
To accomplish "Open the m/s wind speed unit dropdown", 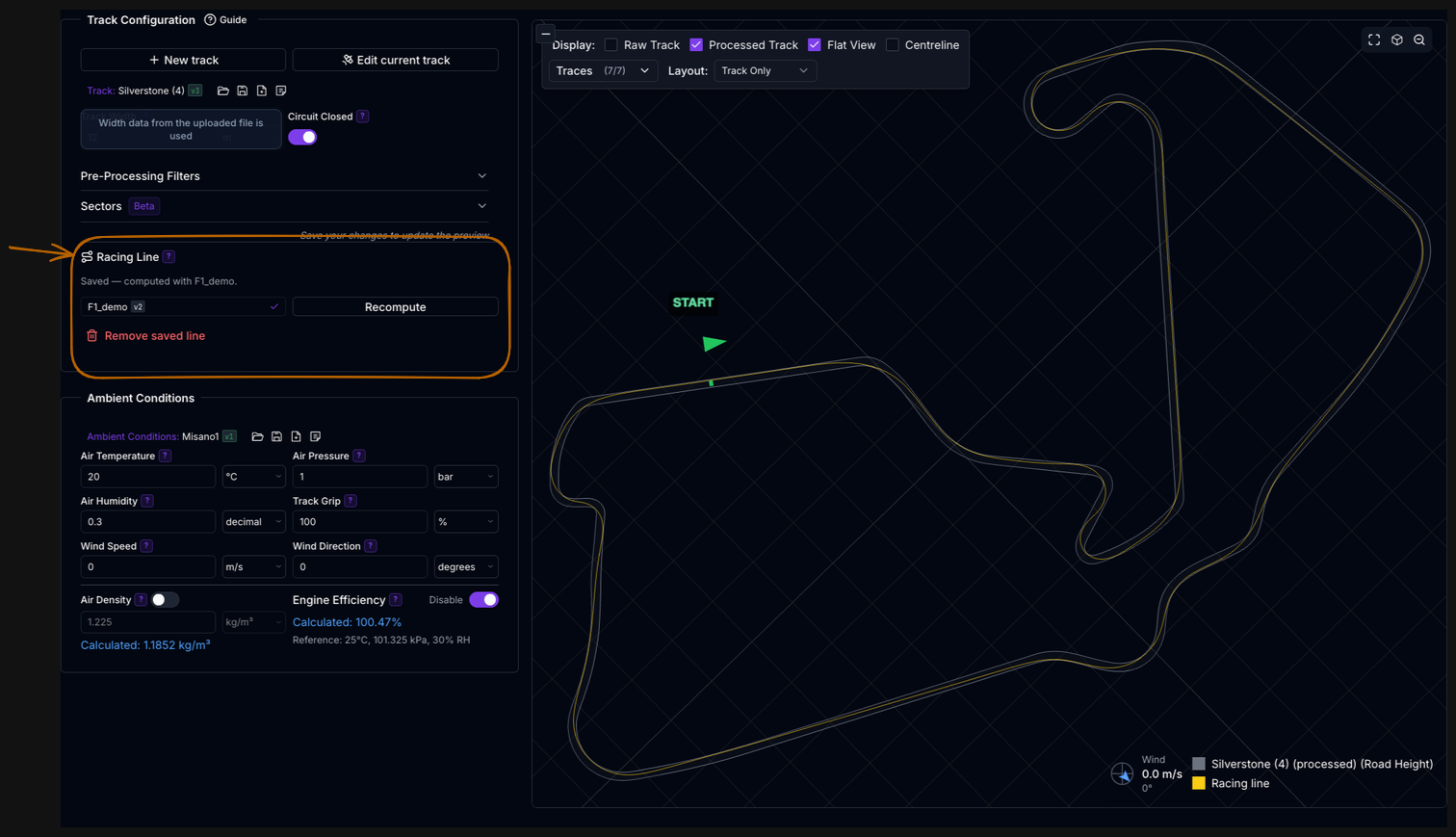I will point(254,567).
